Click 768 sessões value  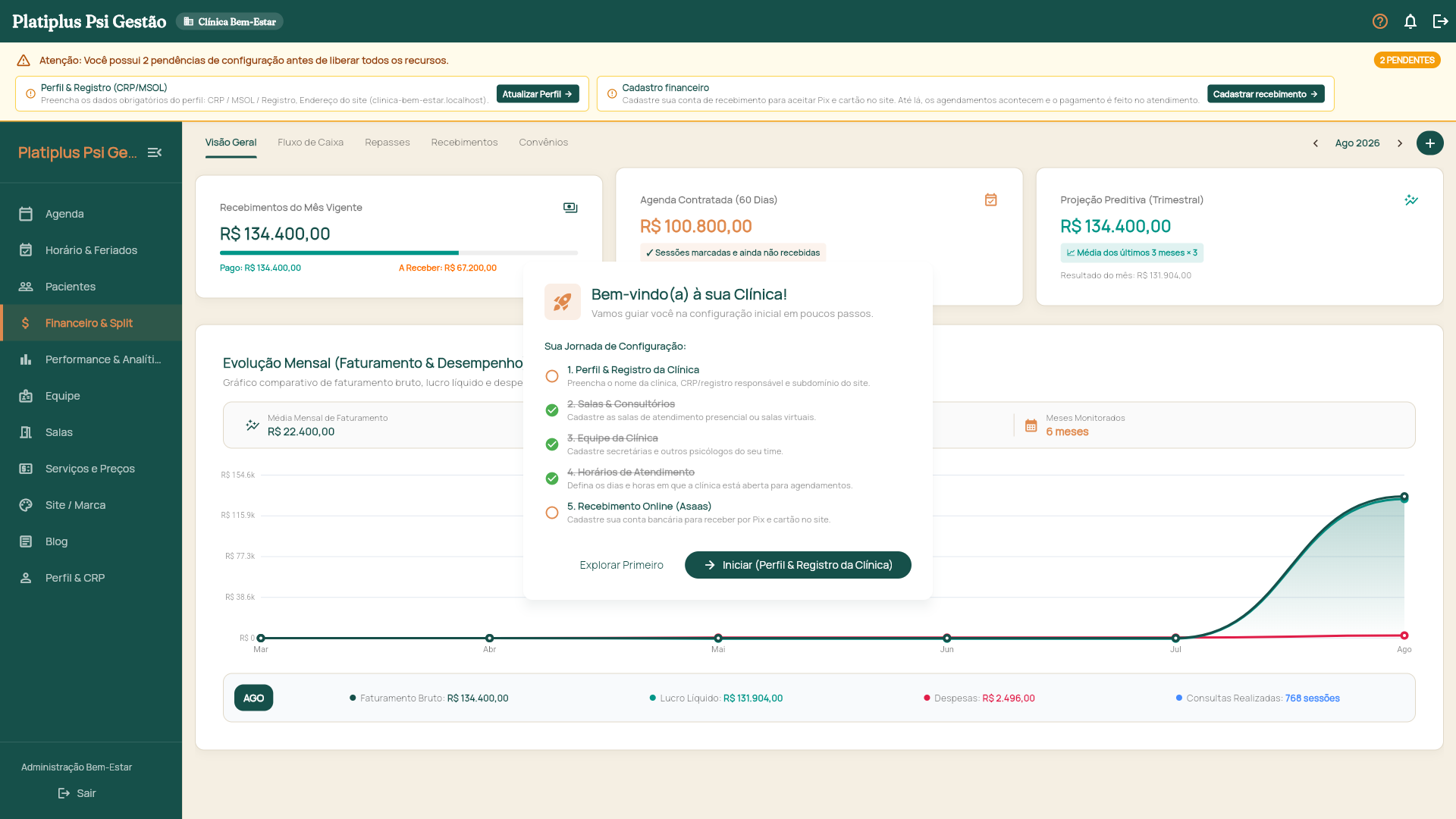(1312, 698)
